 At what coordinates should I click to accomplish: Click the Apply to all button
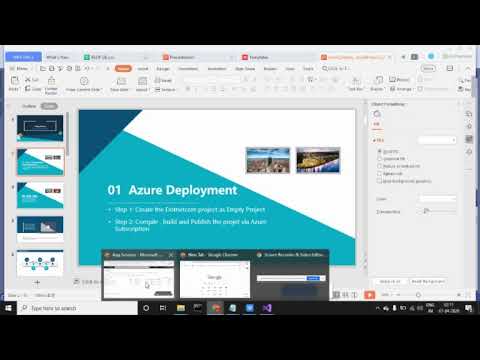(390, 282)
